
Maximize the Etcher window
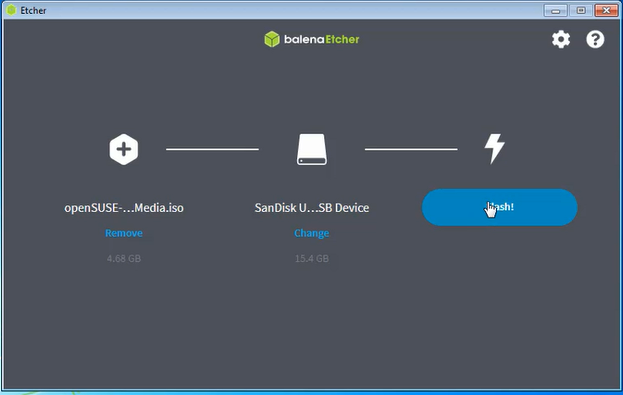[x=580, y=10]
